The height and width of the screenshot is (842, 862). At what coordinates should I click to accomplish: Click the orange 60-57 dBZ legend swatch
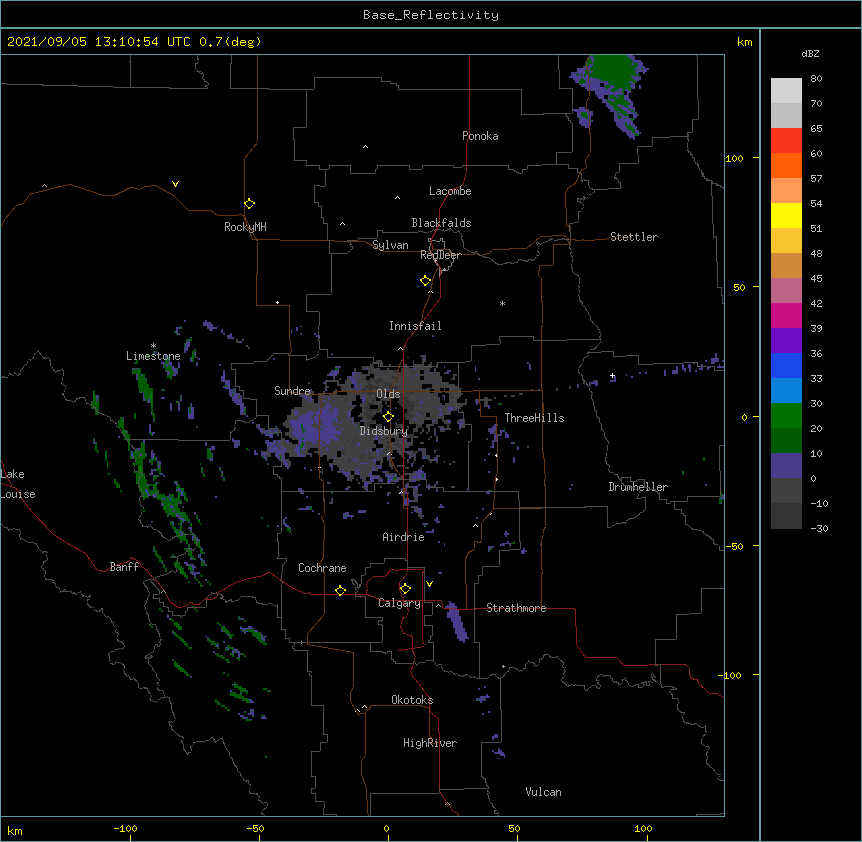pos(786,165)
